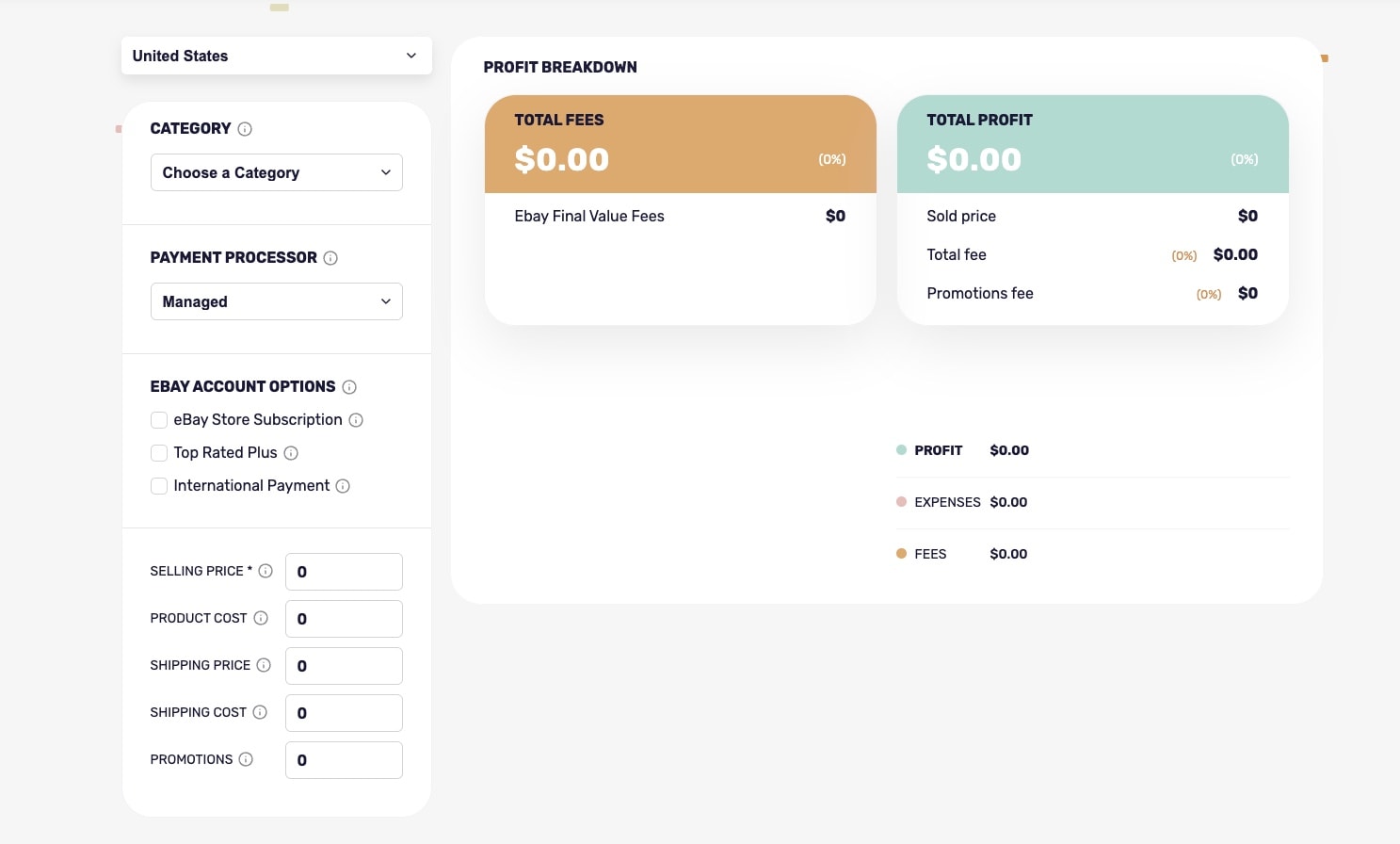The width and height of the screenshot is (1400, 844).
Task: Open the Managed payment processor dropdown
Action: [x=276, y=301]
